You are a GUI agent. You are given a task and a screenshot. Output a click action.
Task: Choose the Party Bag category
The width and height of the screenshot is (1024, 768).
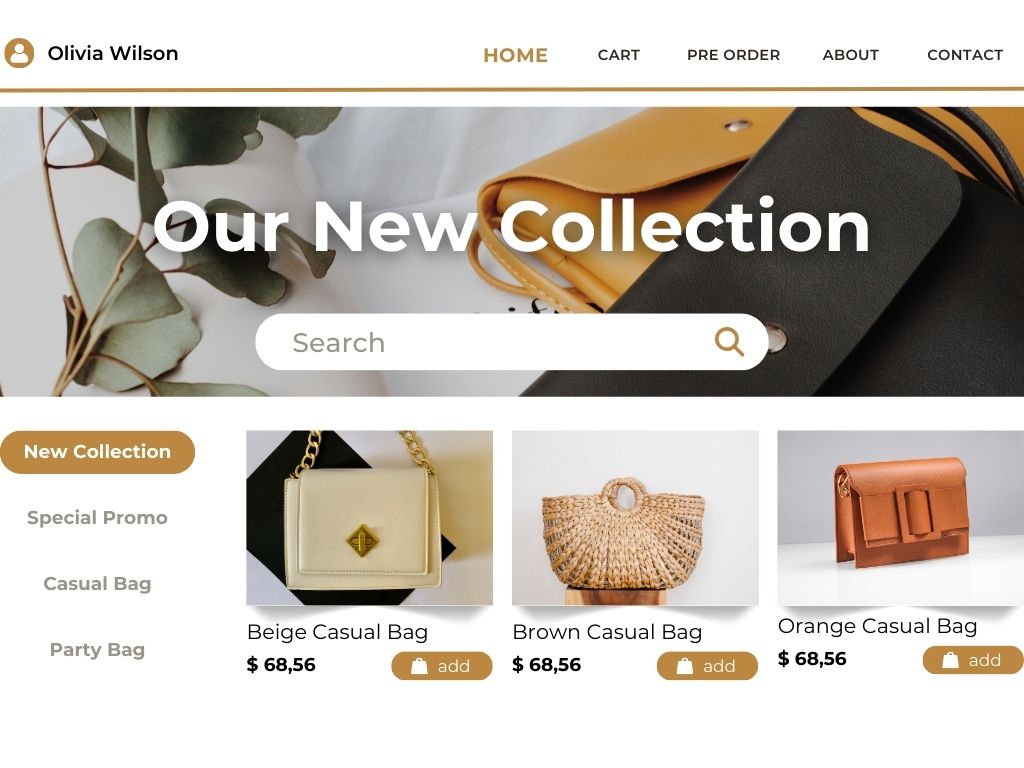[97, 650]
